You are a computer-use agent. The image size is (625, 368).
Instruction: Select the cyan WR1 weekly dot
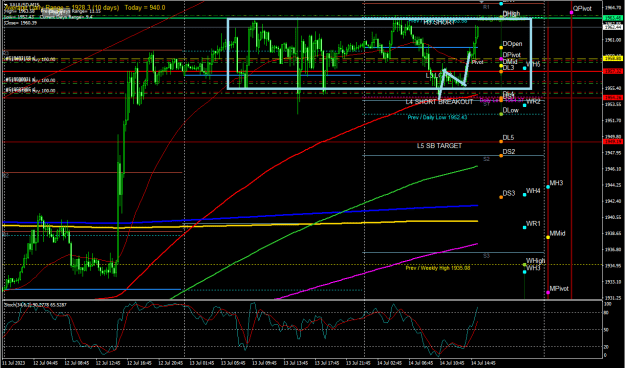click(525, 228)
